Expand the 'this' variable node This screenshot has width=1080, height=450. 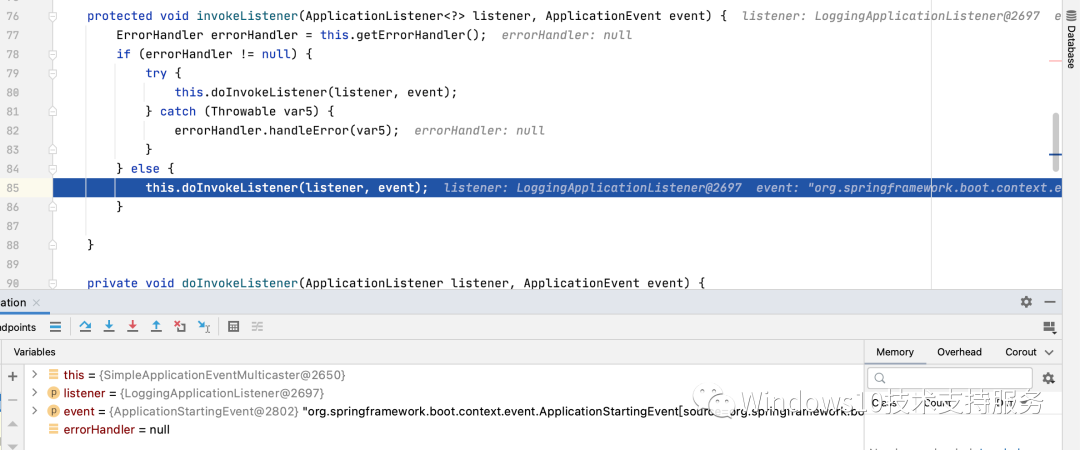[x=34, y=376]
